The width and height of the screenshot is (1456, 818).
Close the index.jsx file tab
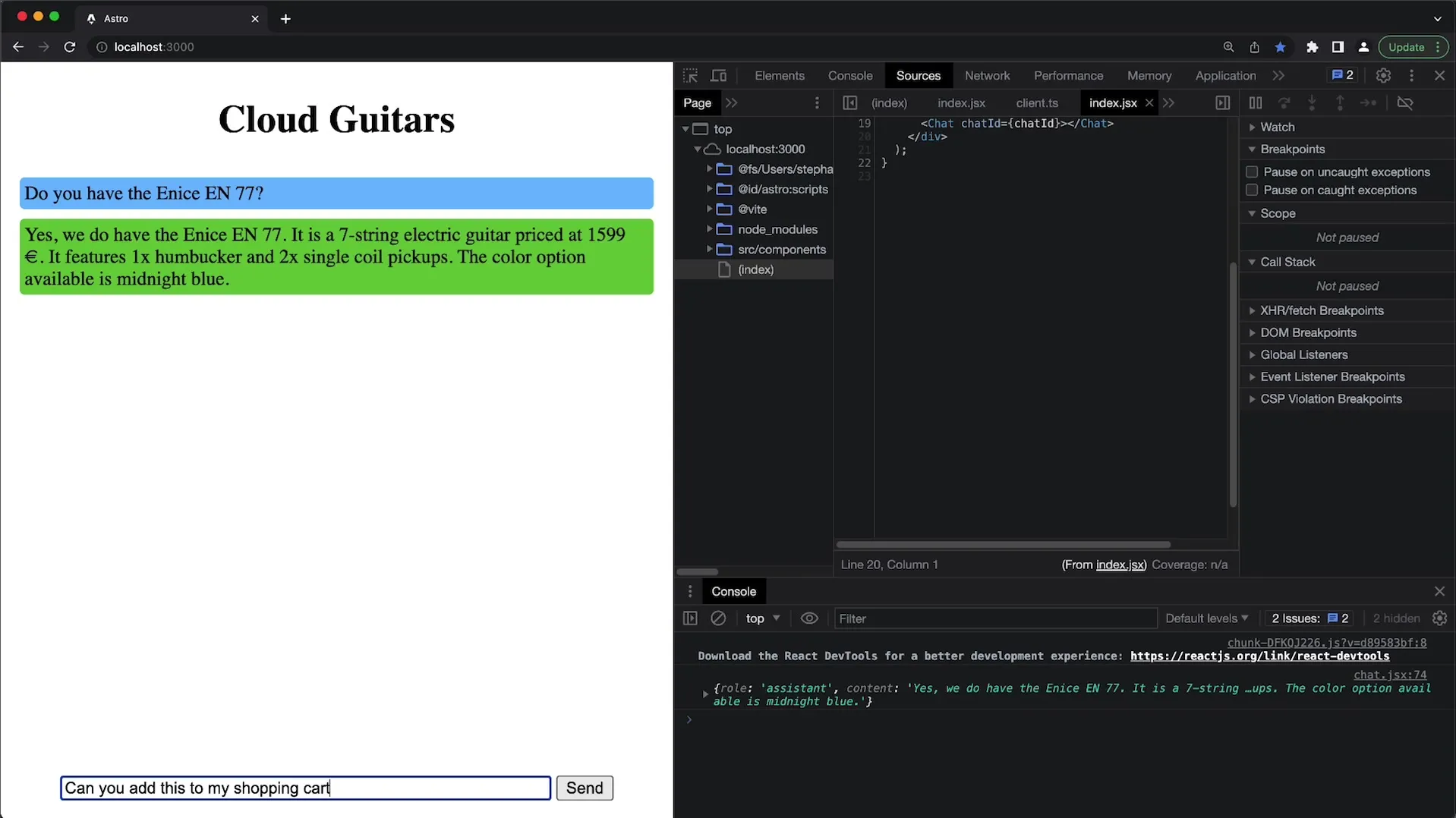[x=1149, y=103]
